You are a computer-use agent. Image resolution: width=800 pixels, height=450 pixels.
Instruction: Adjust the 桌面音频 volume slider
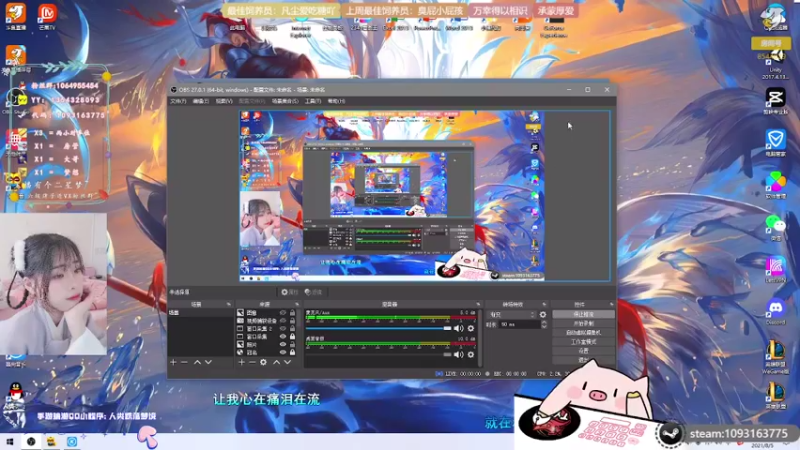point(378,354)
